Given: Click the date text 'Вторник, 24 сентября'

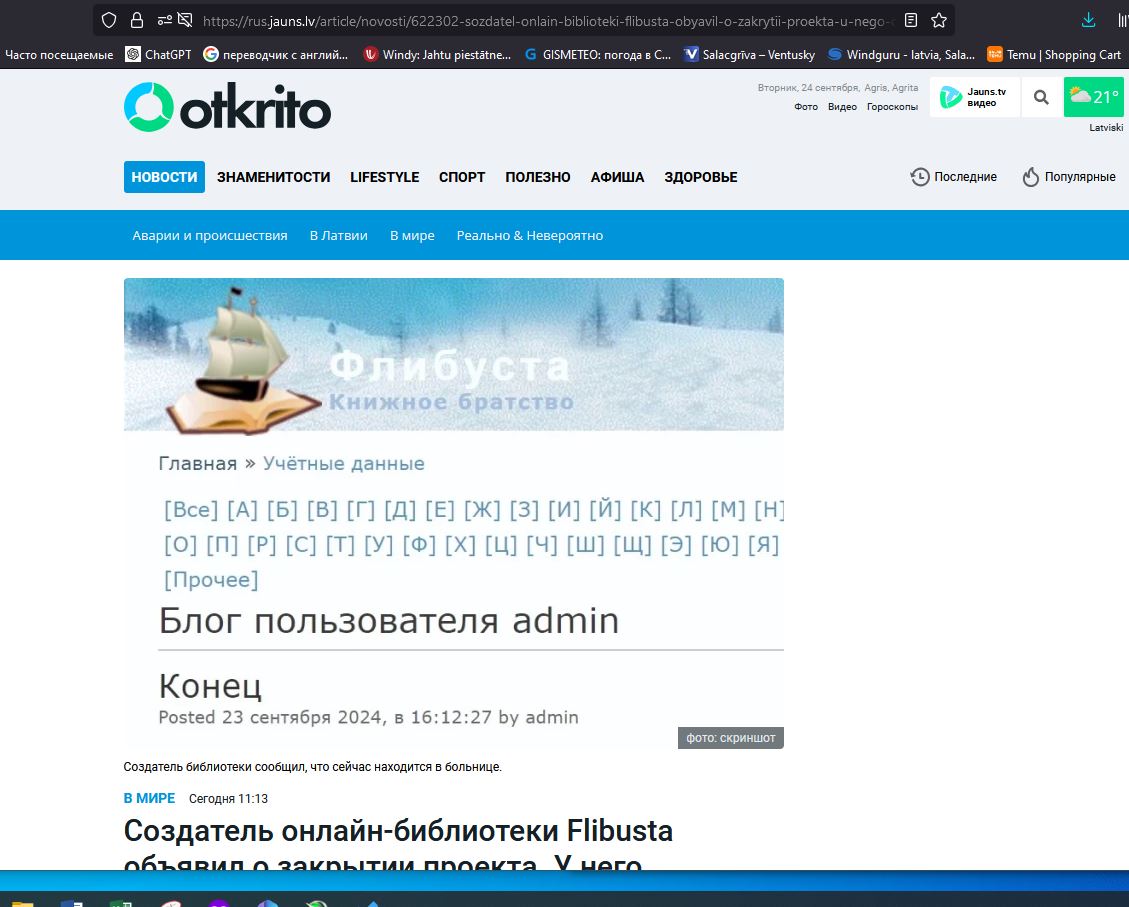Looking at the screenshot, I should pos(808,88).
